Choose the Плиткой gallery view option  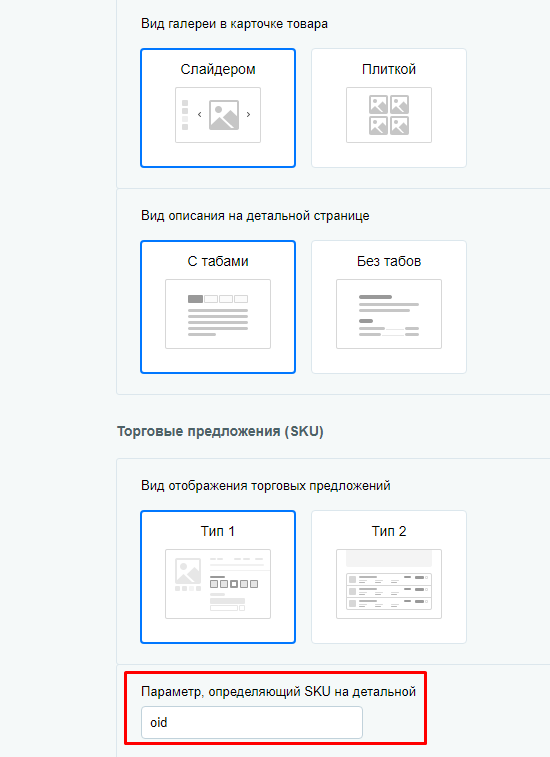click(389, 108)
